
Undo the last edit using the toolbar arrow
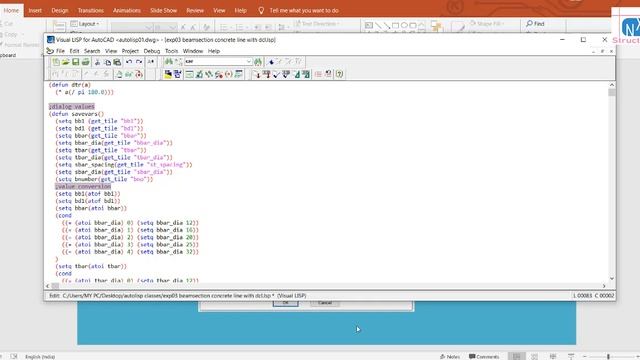(129, 62)
